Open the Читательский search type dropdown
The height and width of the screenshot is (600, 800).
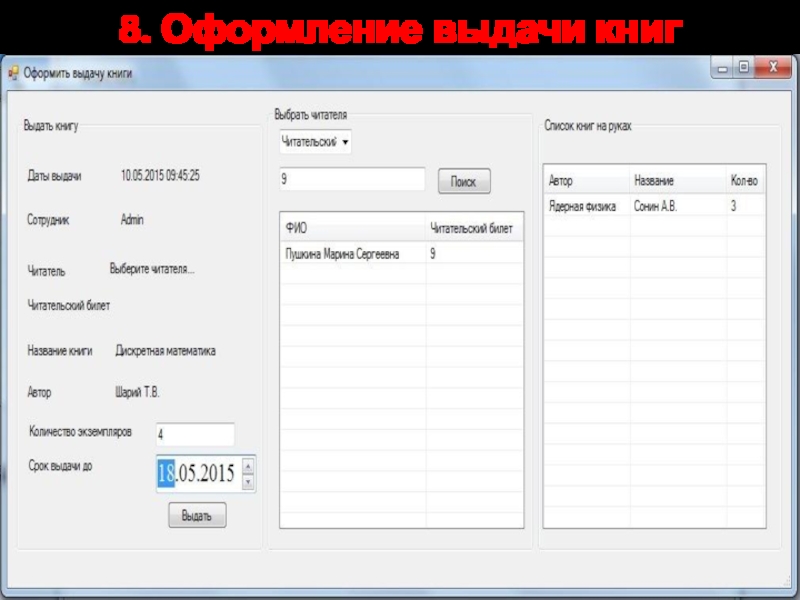(315, 142)
